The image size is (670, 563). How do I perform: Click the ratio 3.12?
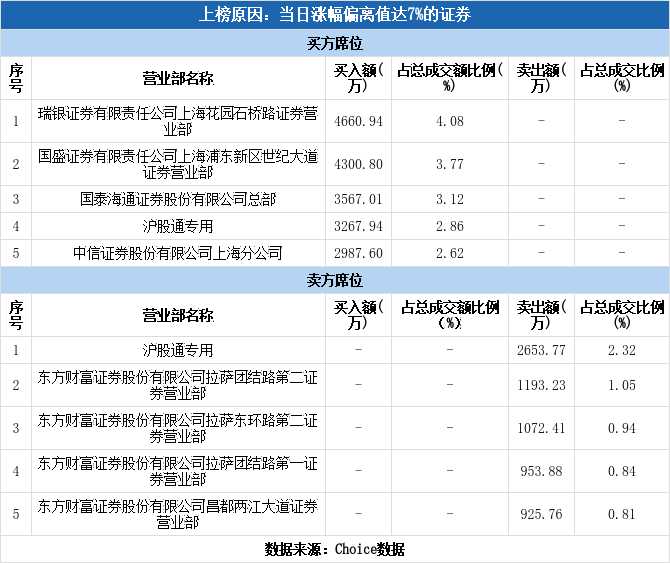click(x=450, y=199)
